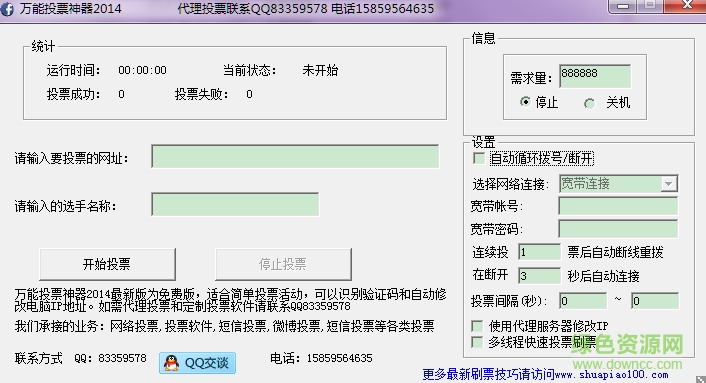The height and width of the screenshot is (383, 706).
Task: Click the second 投票间隔 value field
Action: [x=655, y=301]
